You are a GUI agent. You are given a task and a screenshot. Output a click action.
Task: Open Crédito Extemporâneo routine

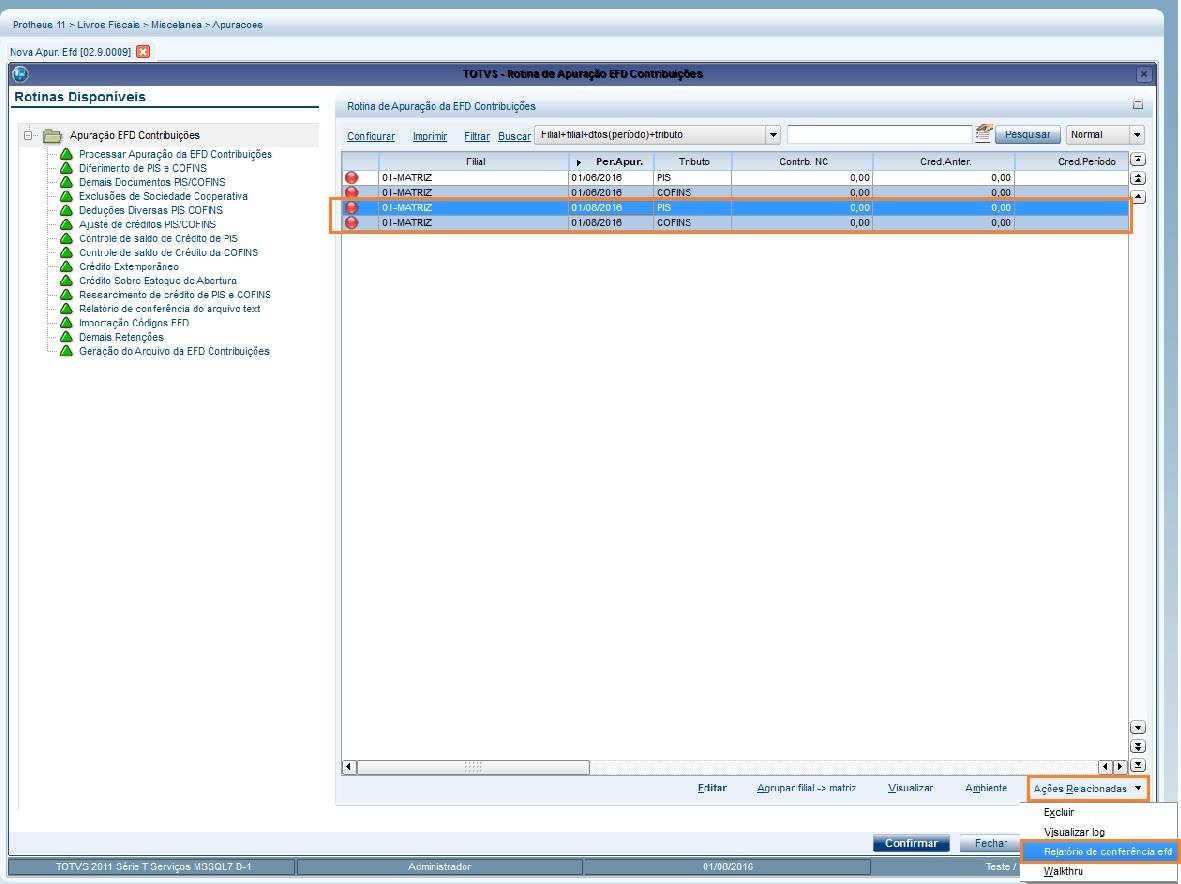[129, 267]
